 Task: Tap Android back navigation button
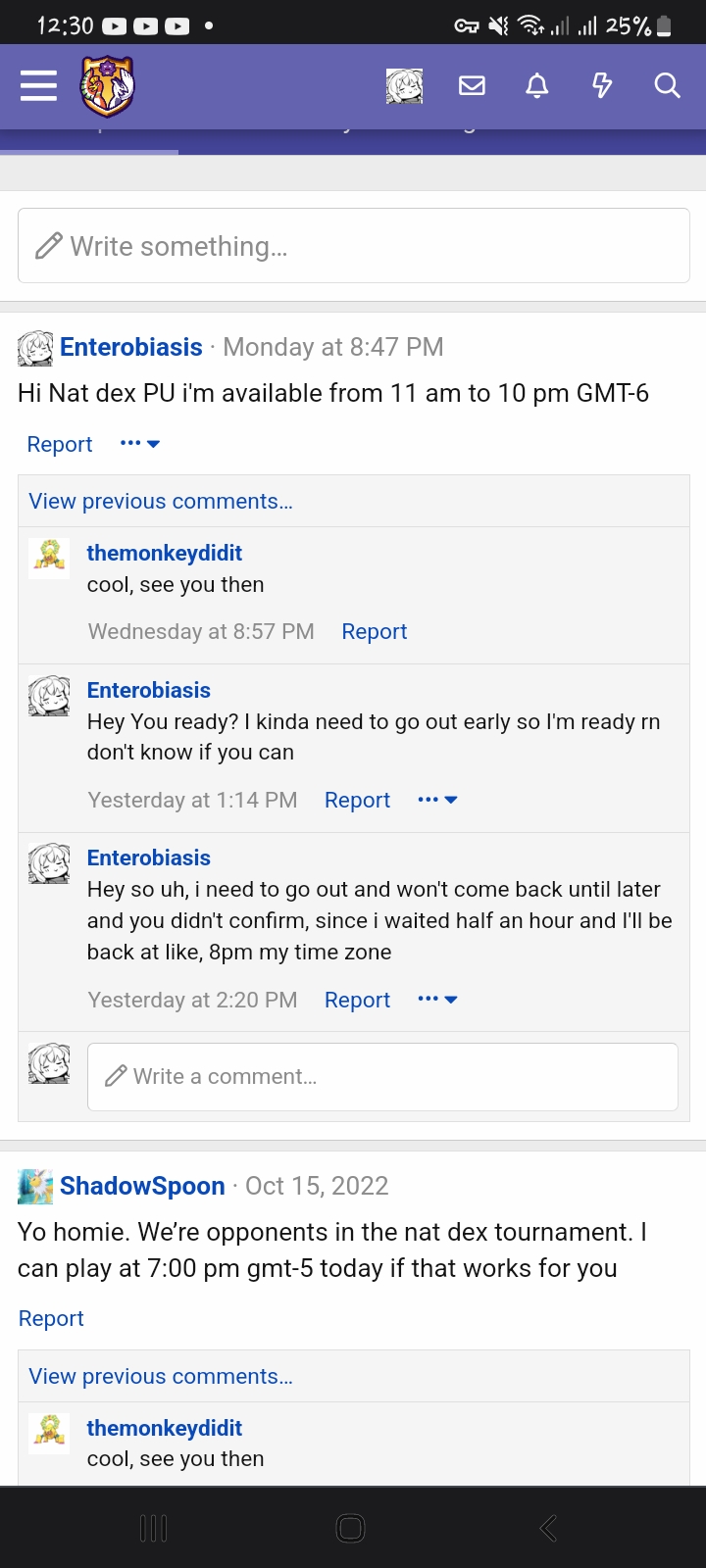[549, 1528]
